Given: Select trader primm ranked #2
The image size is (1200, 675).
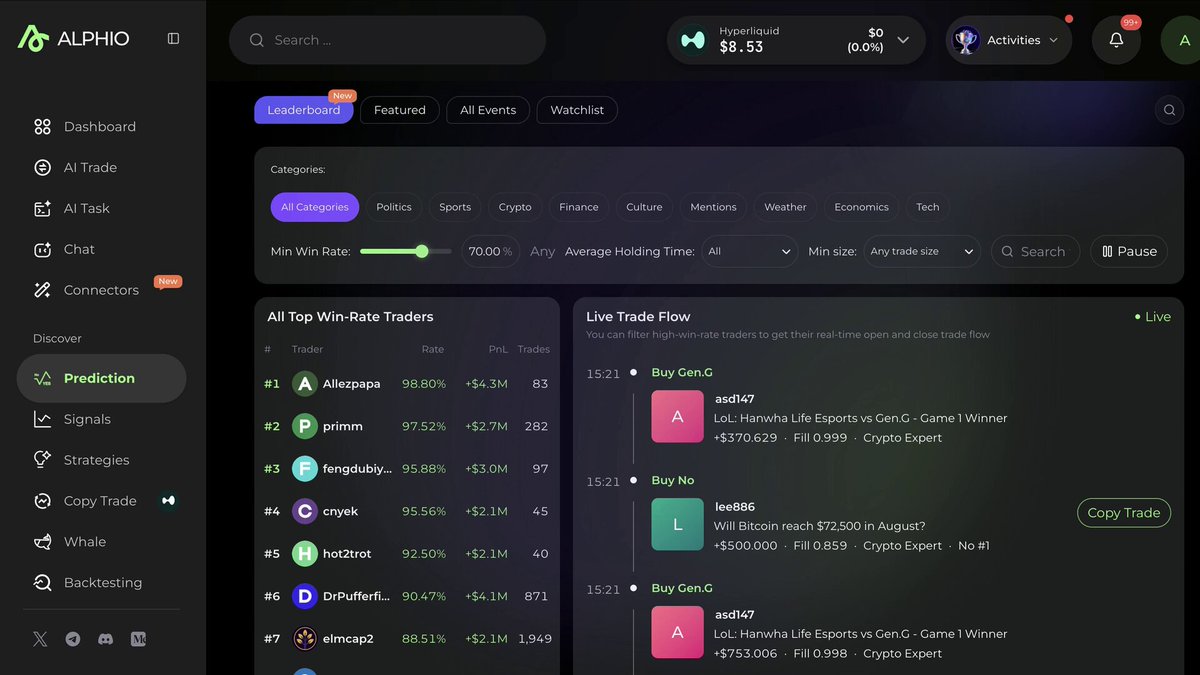Looking at the screenshot, I should coord(407,426).
